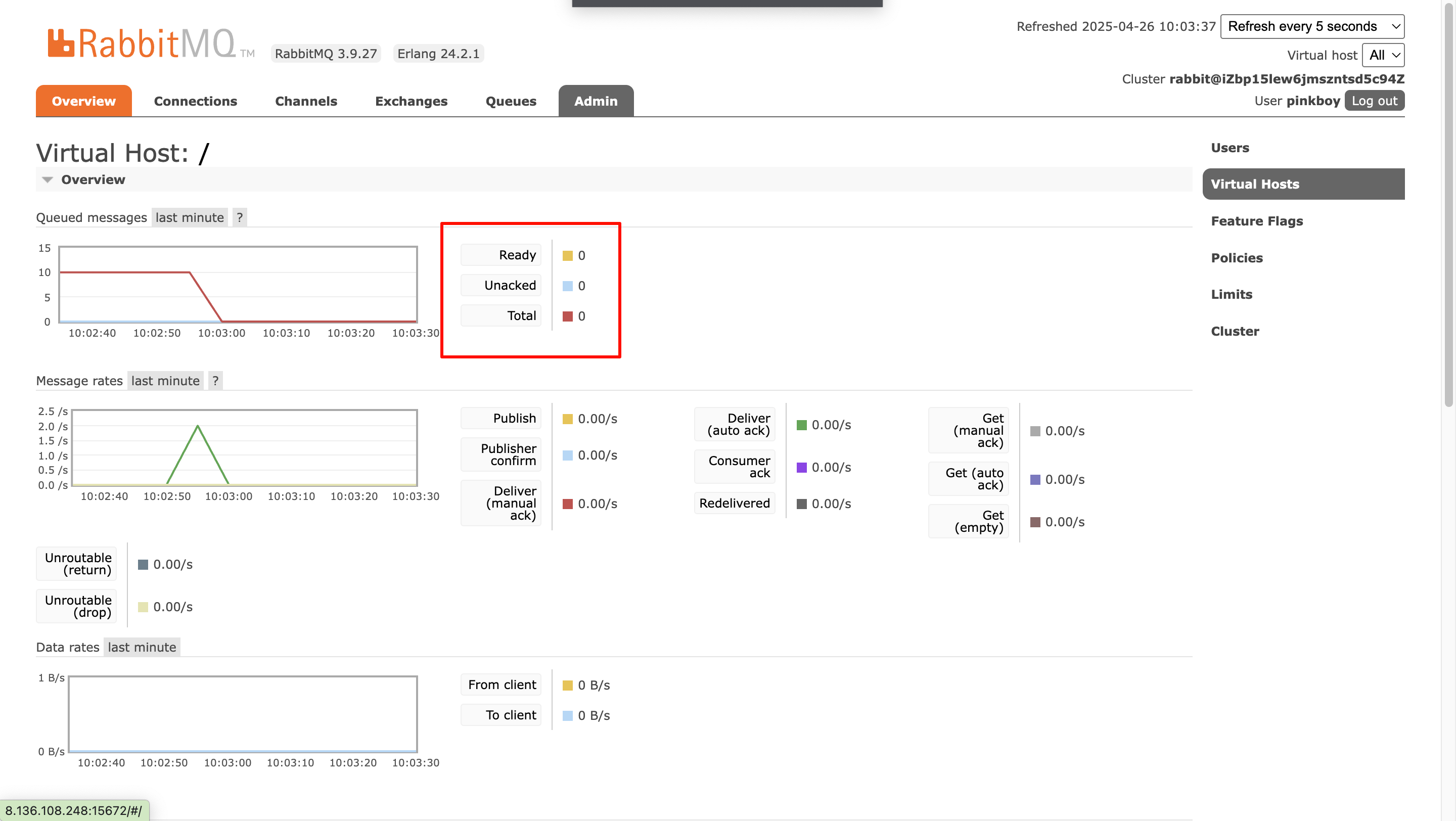Switch to the Queues tab
Viewport: 1456px width, 821px height.
(x=511, y=101)
